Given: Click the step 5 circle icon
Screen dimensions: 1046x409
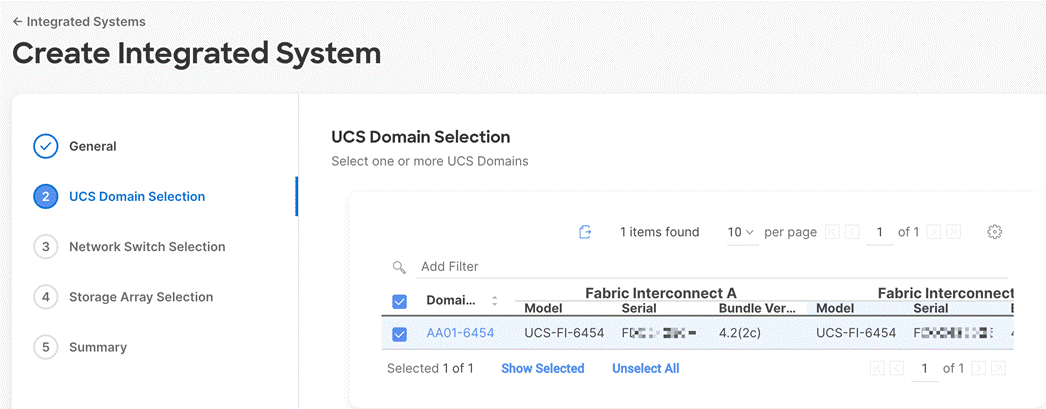Looking at the screenshot, I should pos(46,347).
